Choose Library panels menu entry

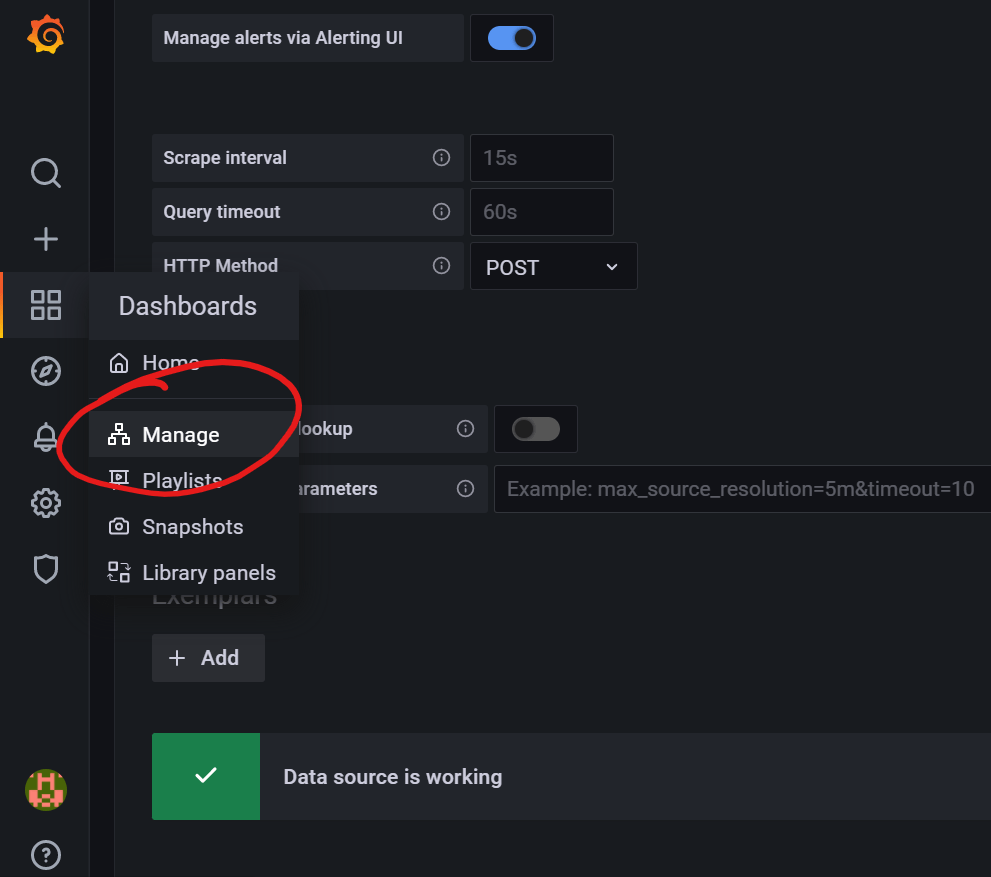[x=208, y=573]
